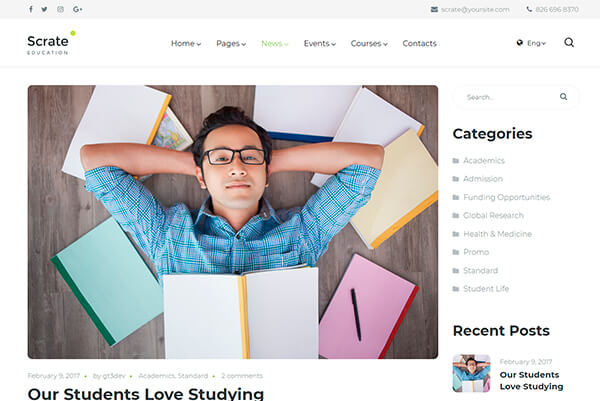Expand the Courses menu dropdown
600x401 pixels.
point(369,44)
